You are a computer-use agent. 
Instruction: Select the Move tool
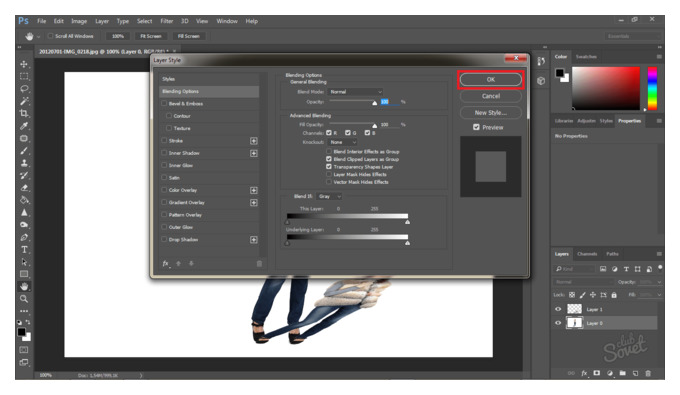[x=24, y=64]
